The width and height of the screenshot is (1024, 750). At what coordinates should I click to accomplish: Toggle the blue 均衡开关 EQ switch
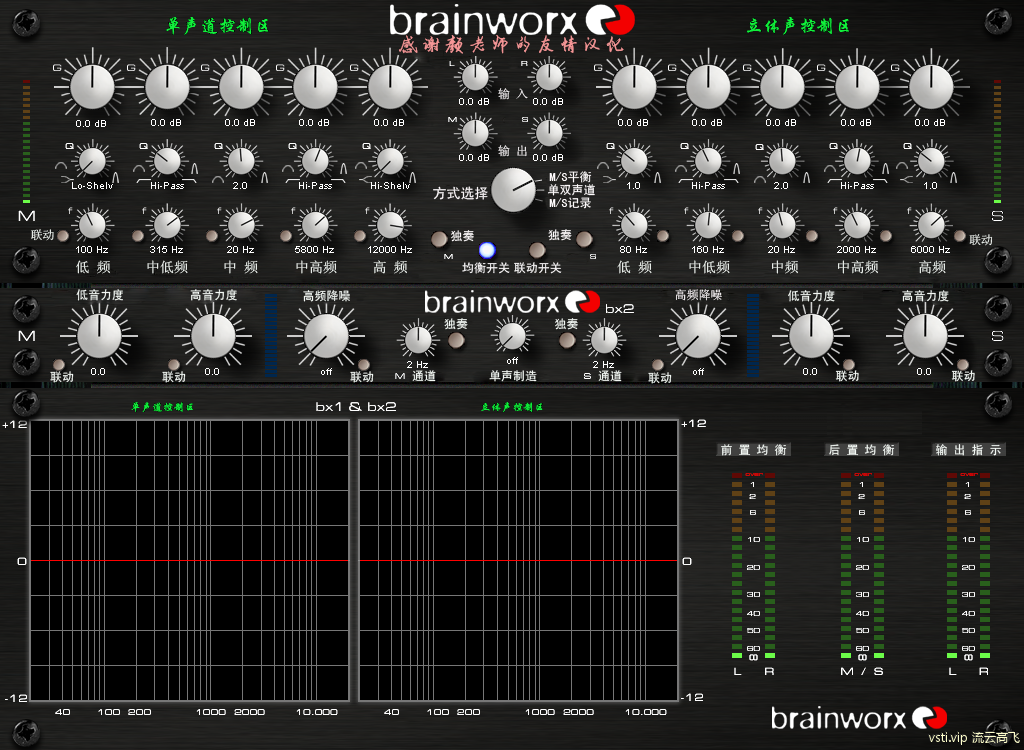pos(487,250)
